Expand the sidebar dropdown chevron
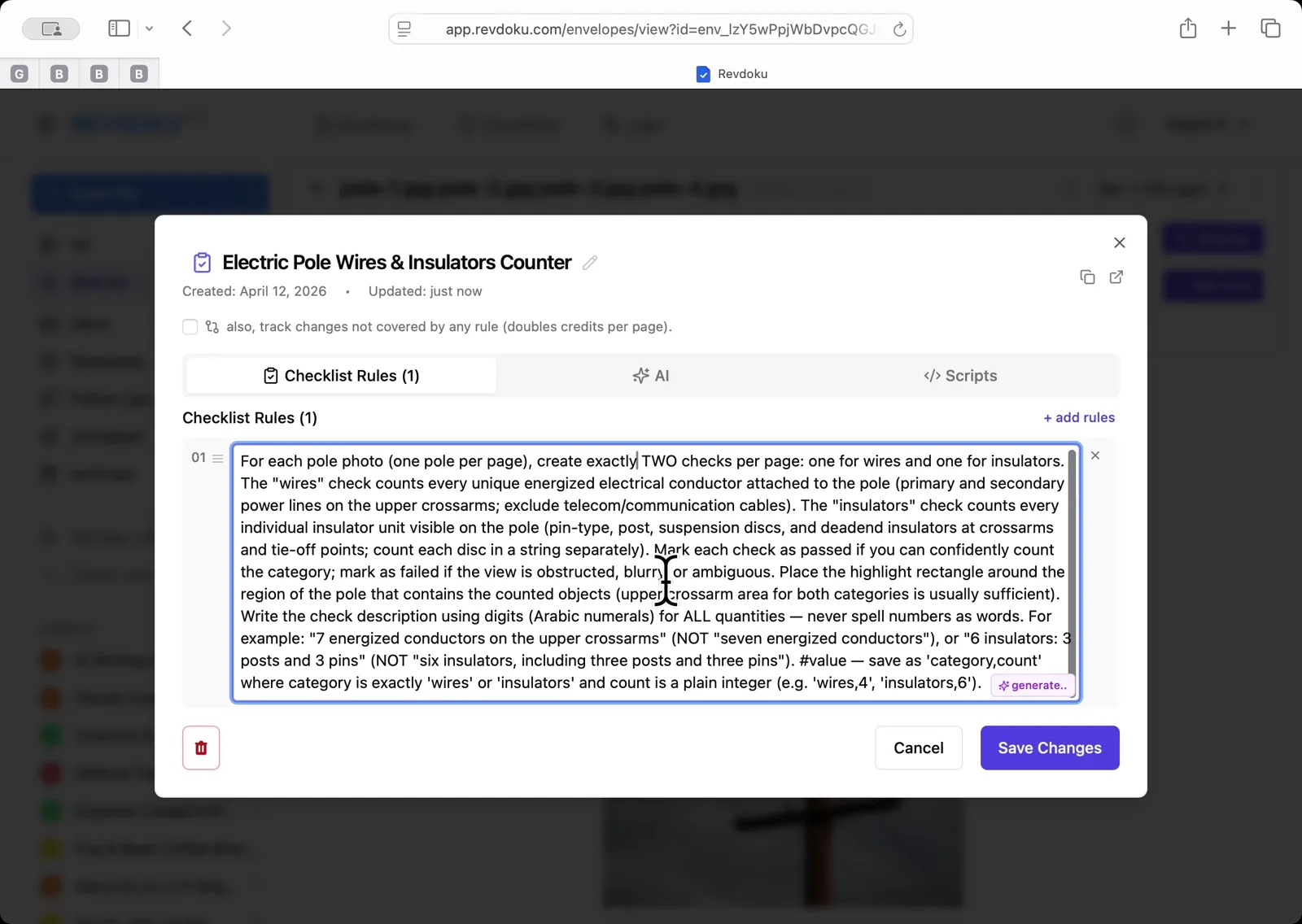This screenshot has height=924, width=1302. tap(149, 28)
